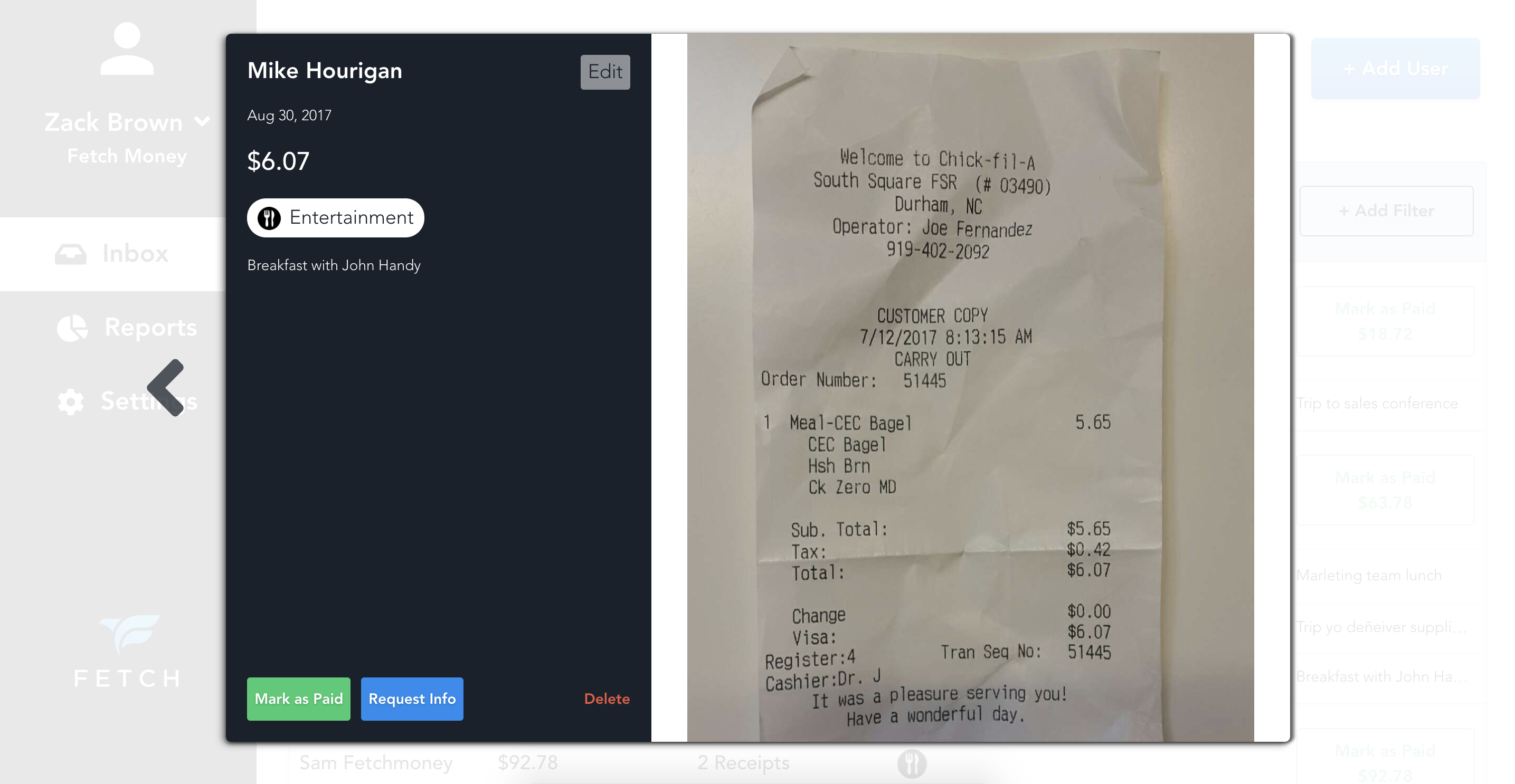
Task: Open the Entertainment category selector
Action: [x=335, y=218]
